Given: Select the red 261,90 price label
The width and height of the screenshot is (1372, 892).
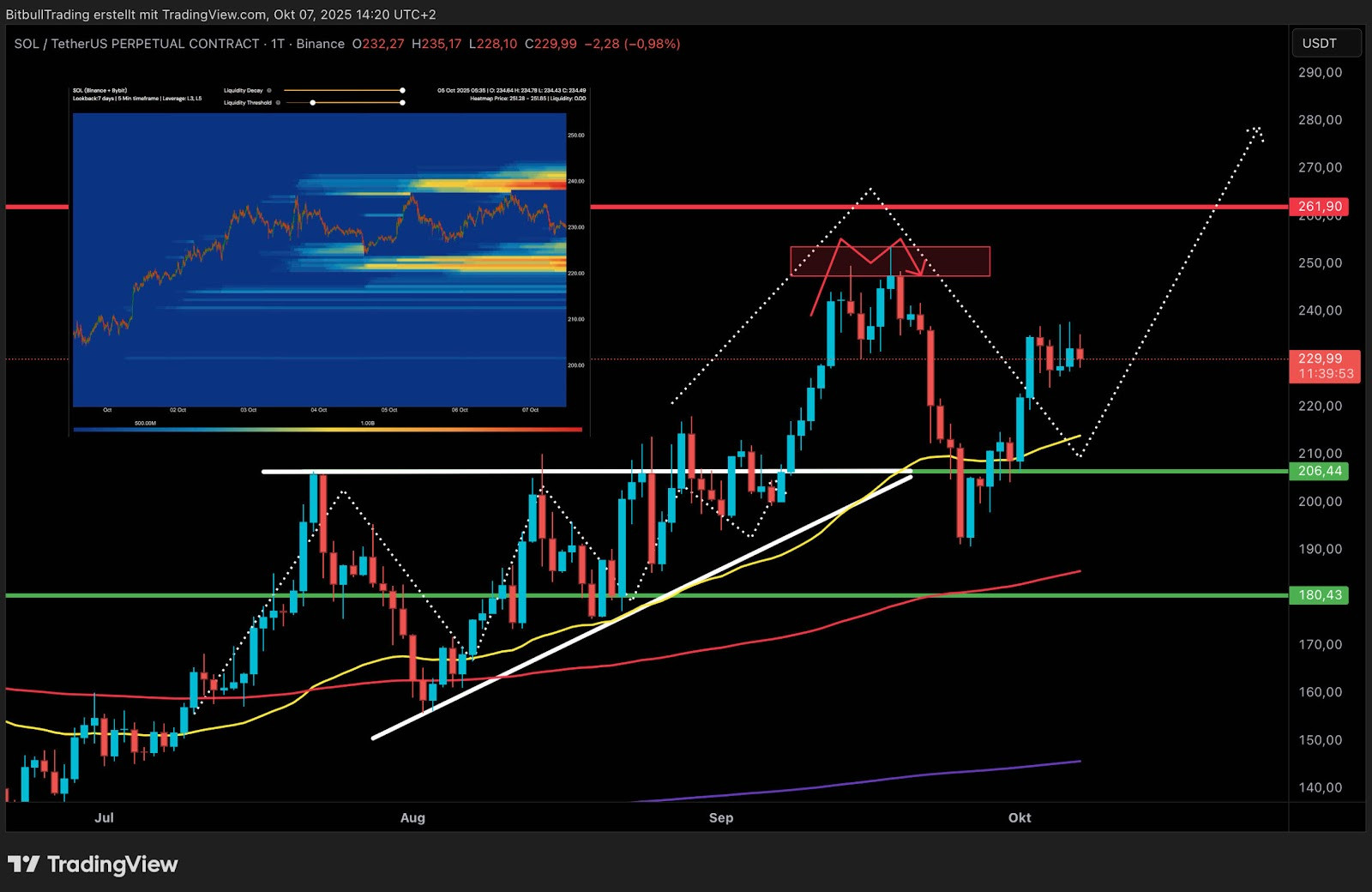Looking at the screenshot, I should point(1319,207).
